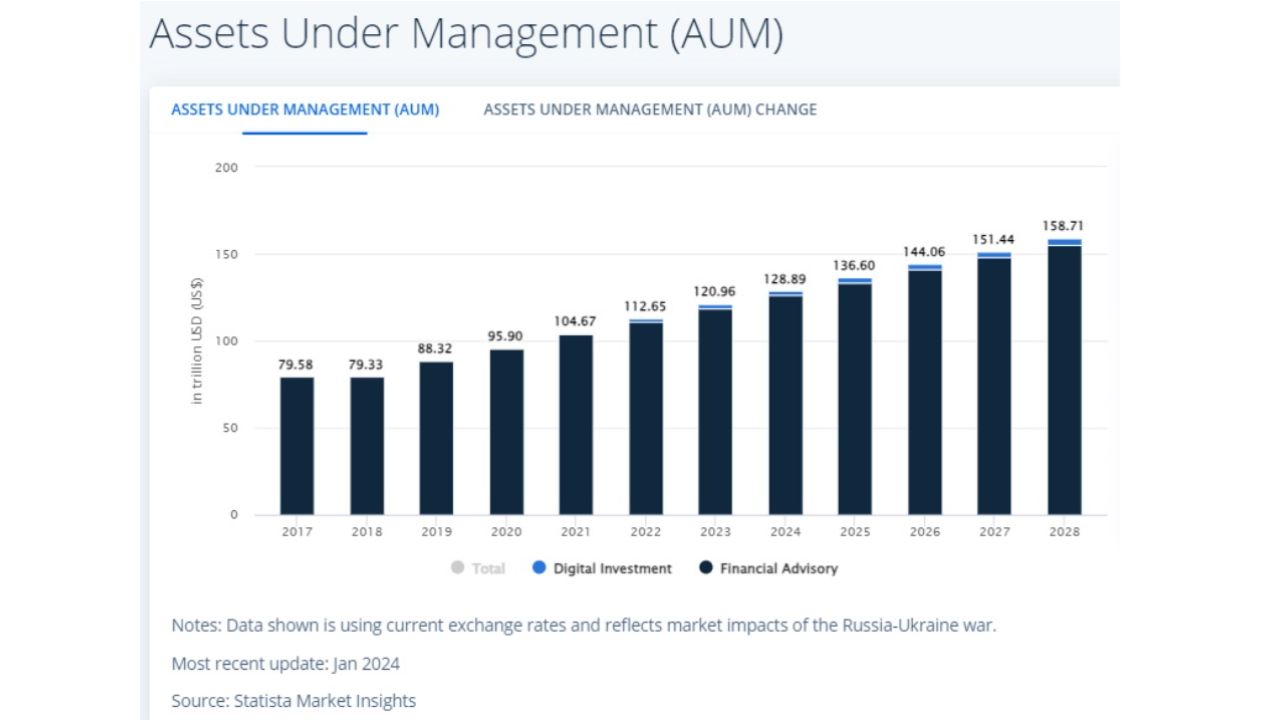
Task: Click the 2028 bar in chart
Action: 1064,377
